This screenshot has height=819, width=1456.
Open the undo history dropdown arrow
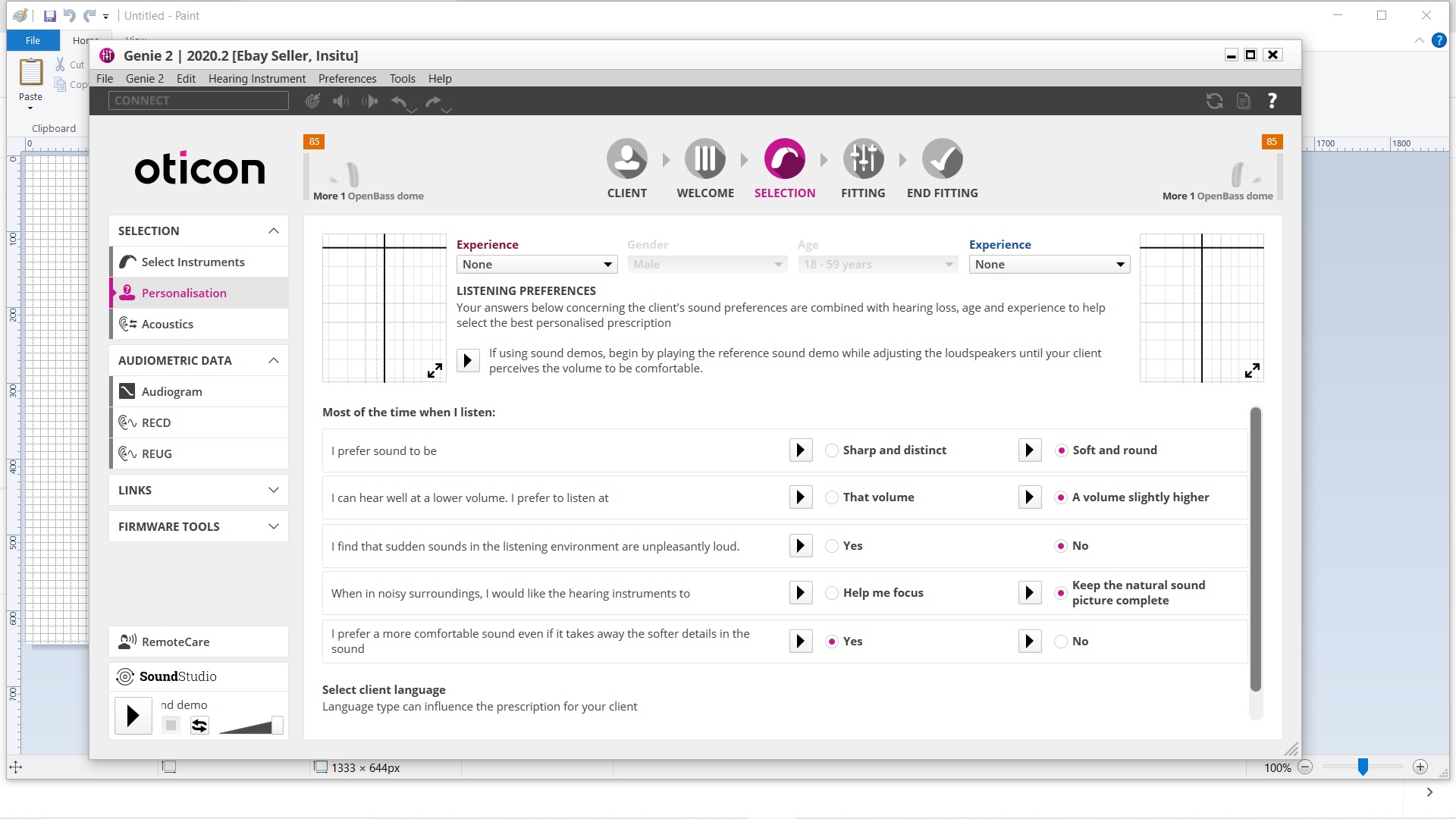coord(413,111)
